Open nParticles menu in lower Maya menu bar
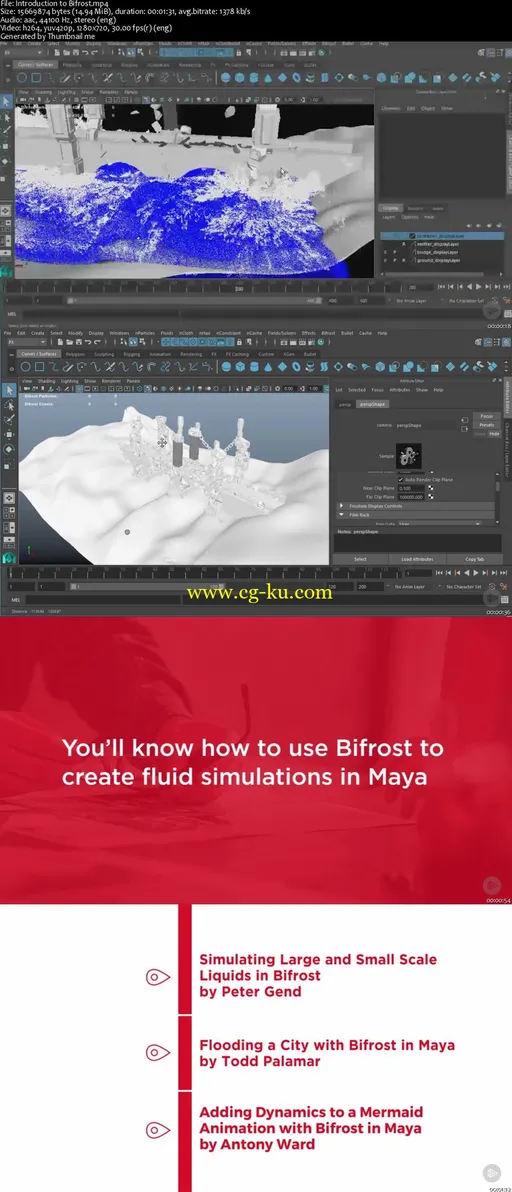512x1192 pixels. point(144,333)
